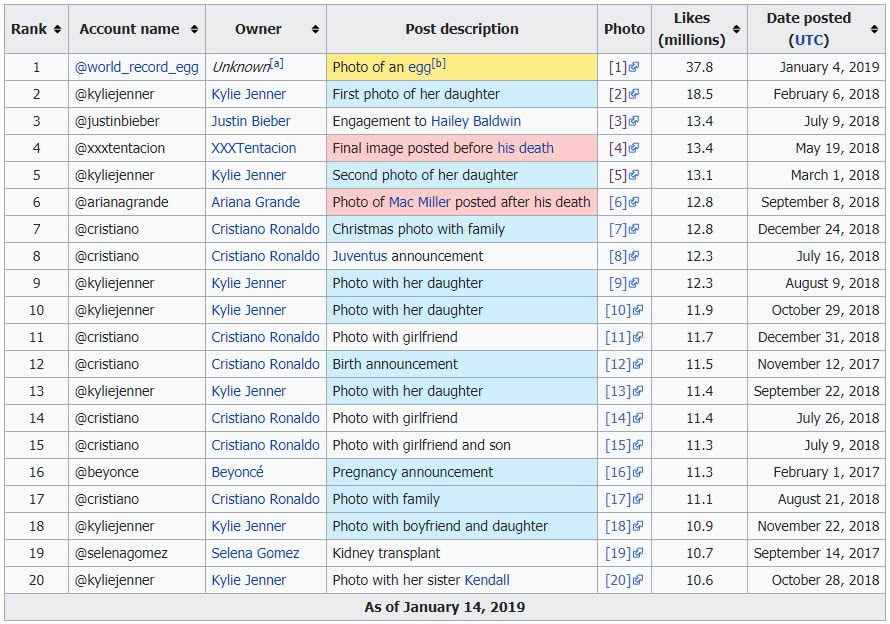Open footnote [b] after egg photo

(x=439, y=62)
